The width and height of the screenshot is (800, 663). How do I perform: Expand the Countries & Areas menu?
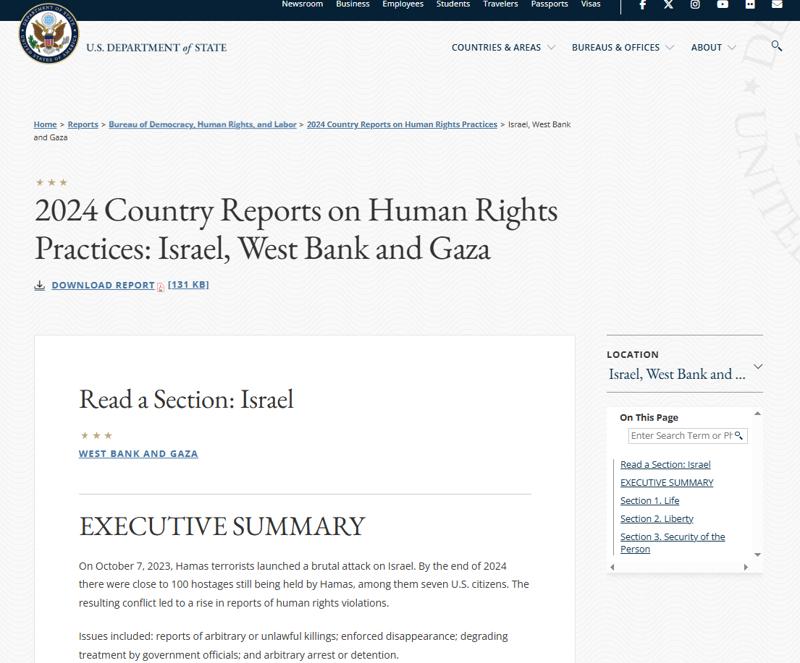tap(503, 47)
